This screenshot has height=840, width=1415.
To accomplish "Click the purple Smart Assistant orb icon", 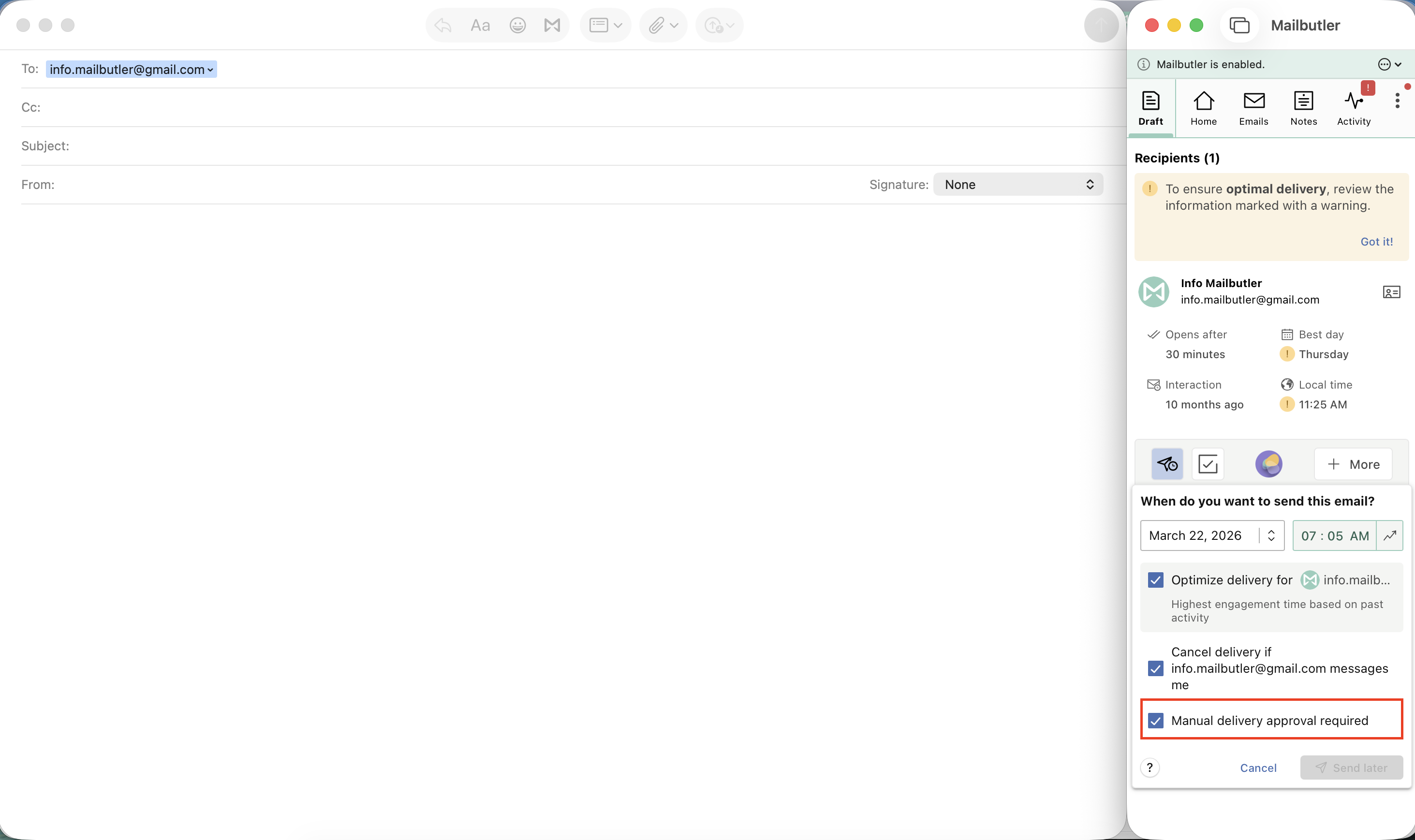I will (1268, 464).
